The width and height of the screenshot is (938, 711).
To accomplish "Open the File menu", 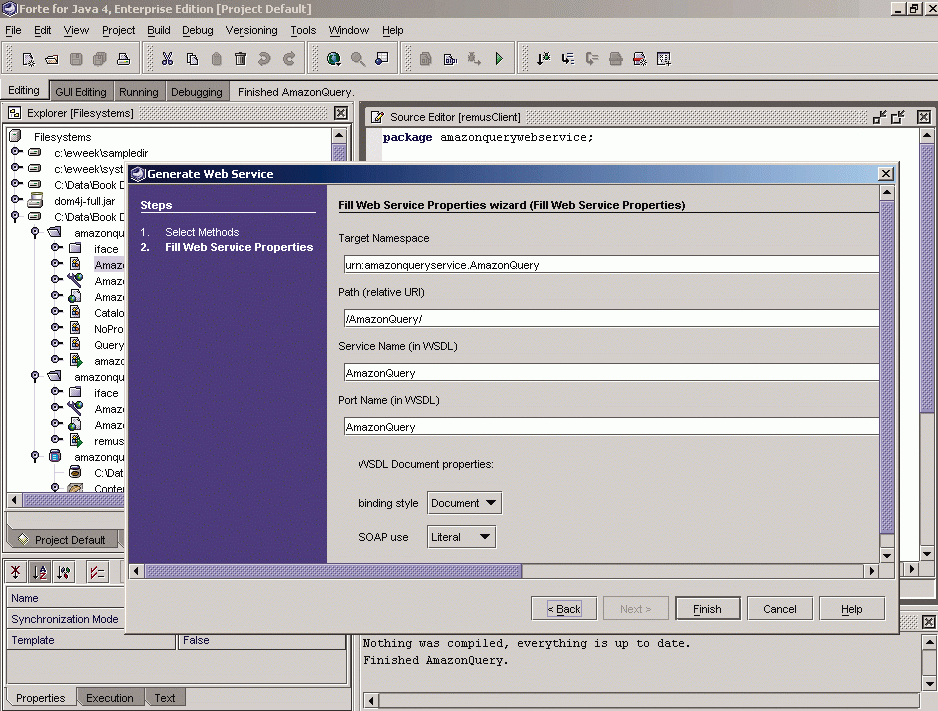I will [x=13, y=30].
